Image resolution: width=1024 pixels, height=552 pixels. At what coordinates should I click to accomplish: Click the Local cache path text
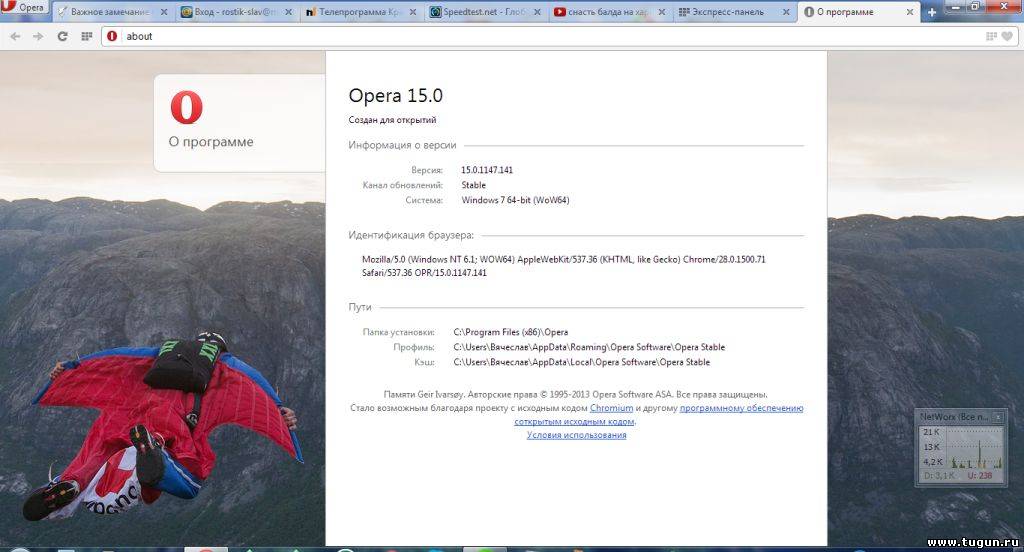click(581, 362)
